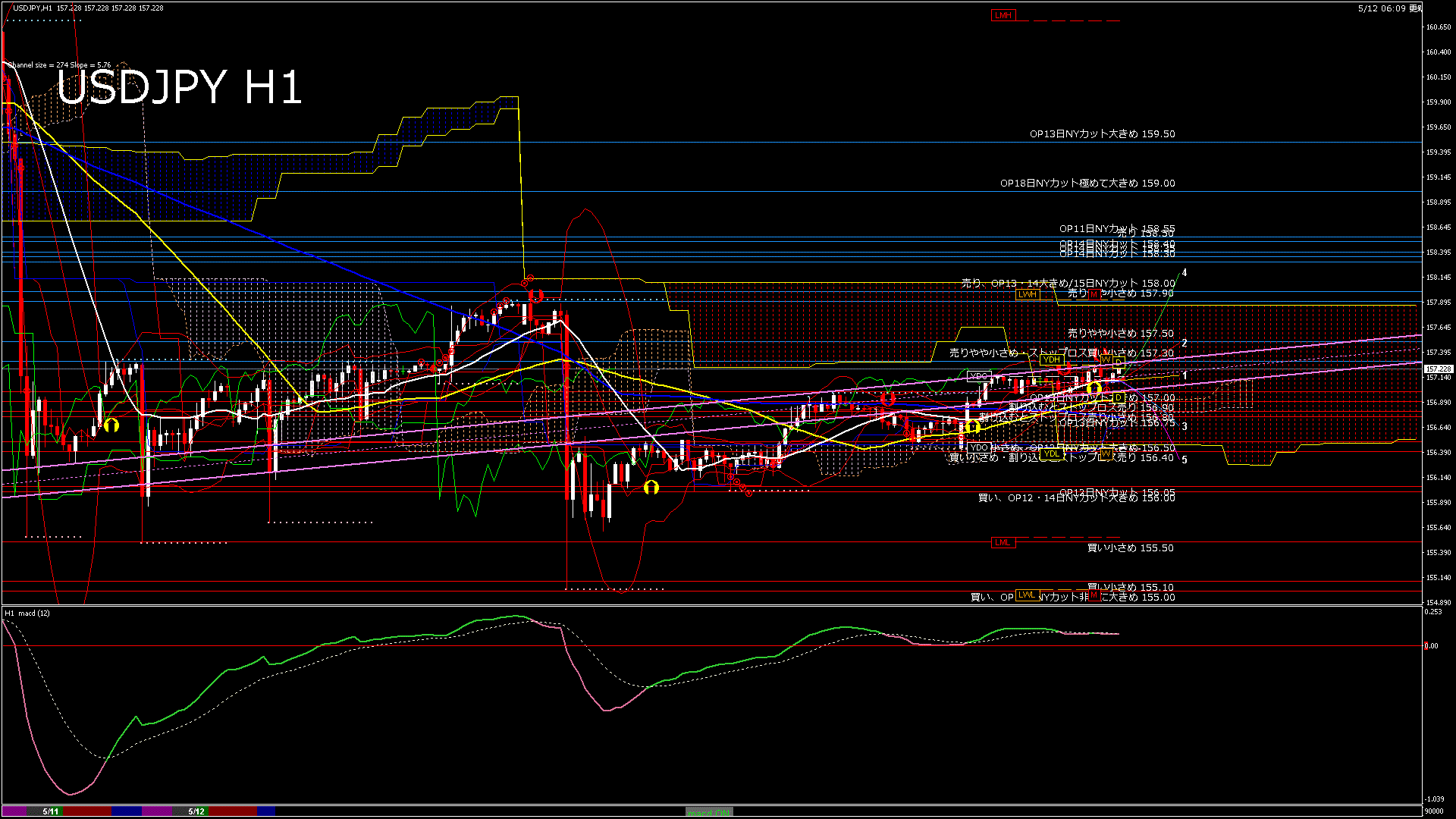Click the 'OP18日NYカット極めて大きめ 159.00' label
Image resolution: width=1456 pixels, height=819 pixels.
tap(1087, 184)
